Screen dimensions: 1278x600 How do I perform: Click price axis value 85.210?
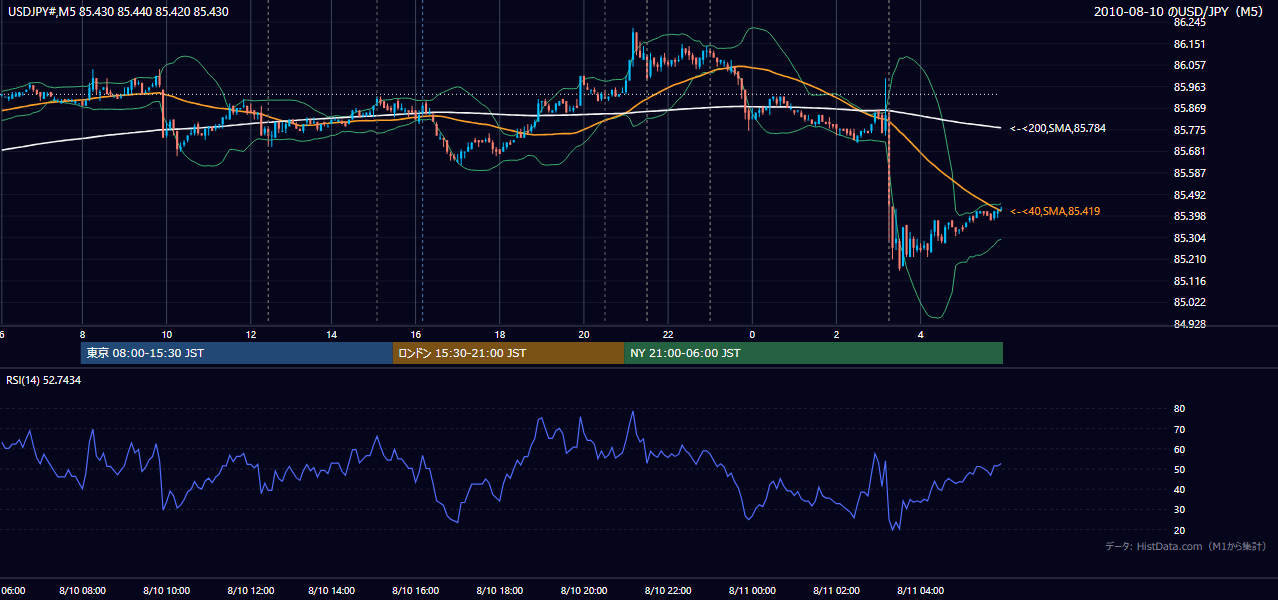(1189, 259)
